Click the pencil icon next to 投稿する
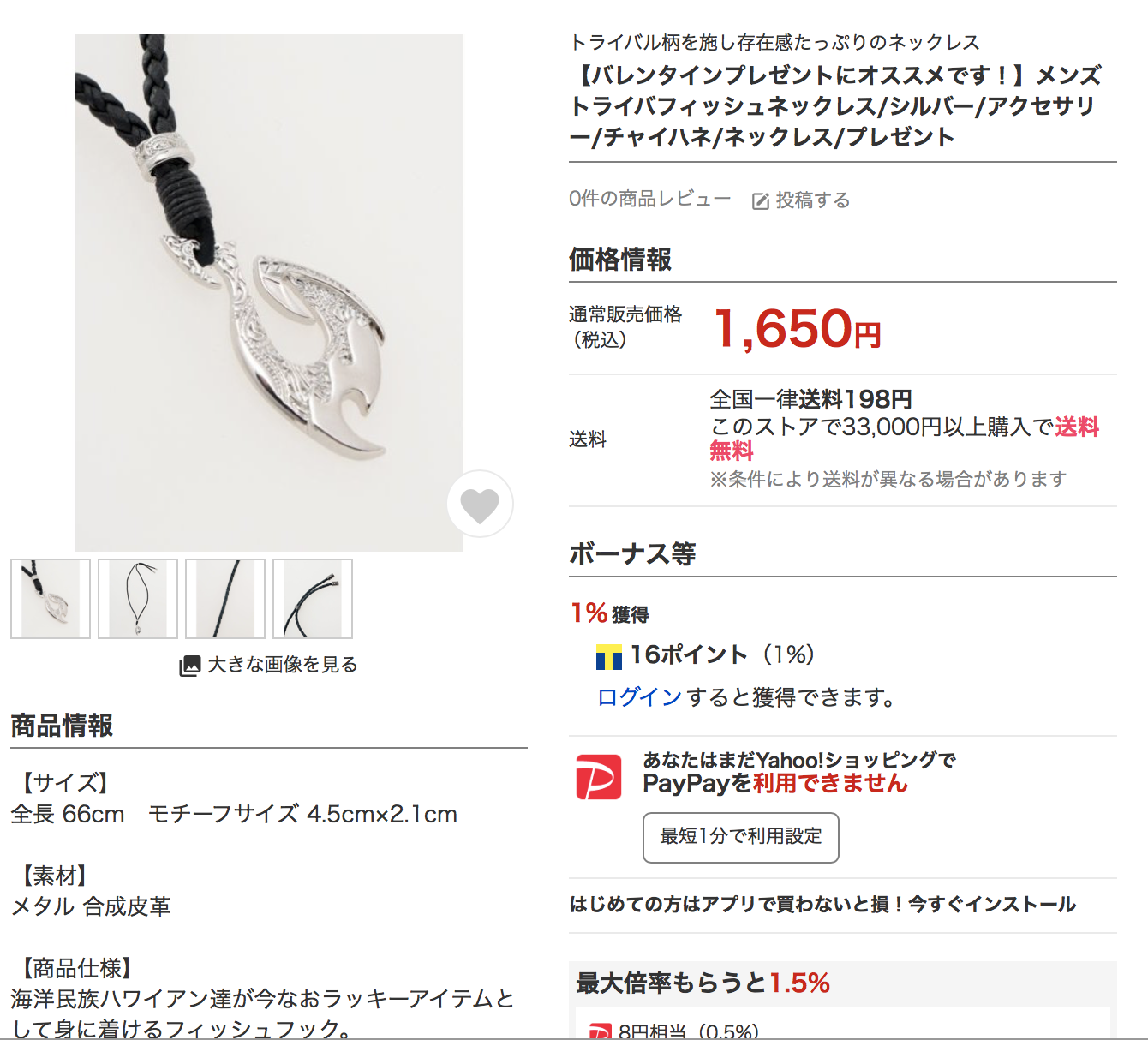This screenshot has height=1040, width=1148. [x=760, y=201]
